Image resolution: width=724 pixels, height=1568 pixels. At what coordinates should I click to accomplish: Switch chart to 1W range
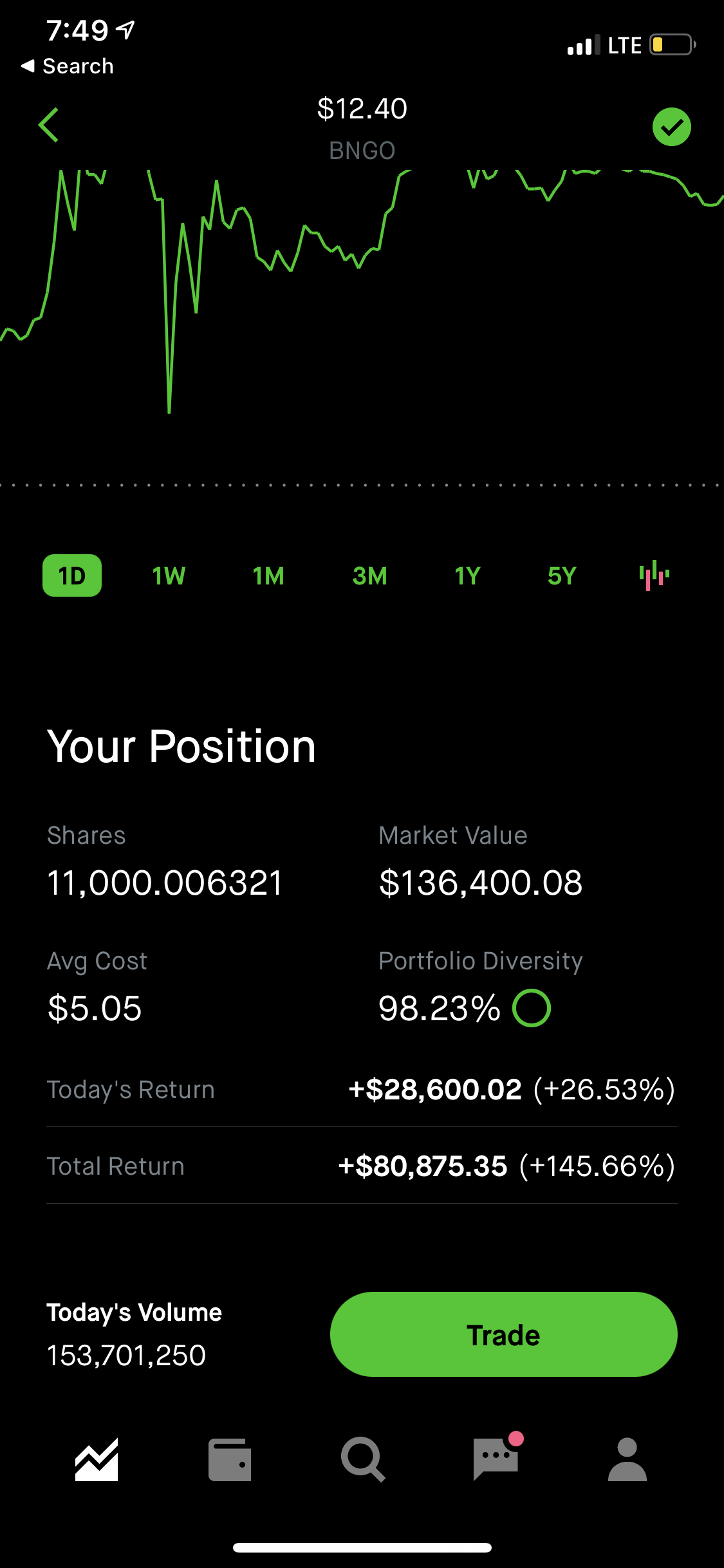(169, 575)
